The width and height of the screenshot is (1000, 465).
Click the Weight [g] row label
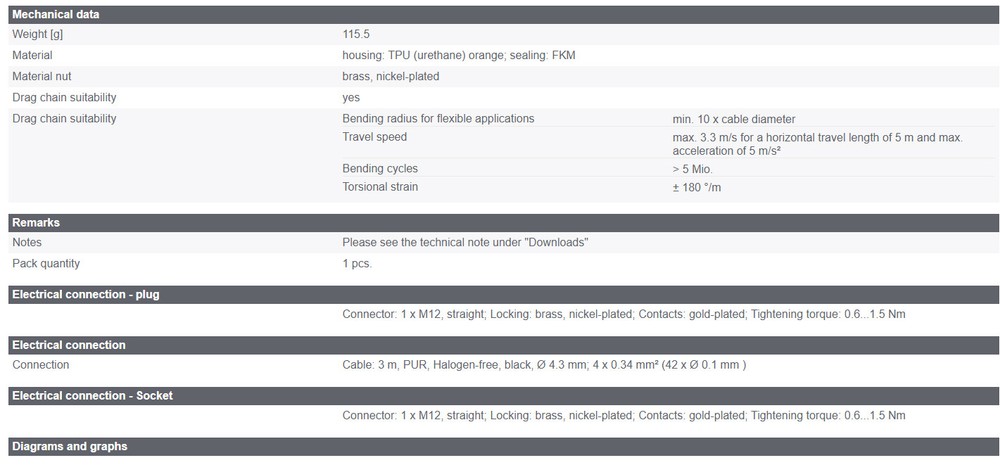pos(38,35)
